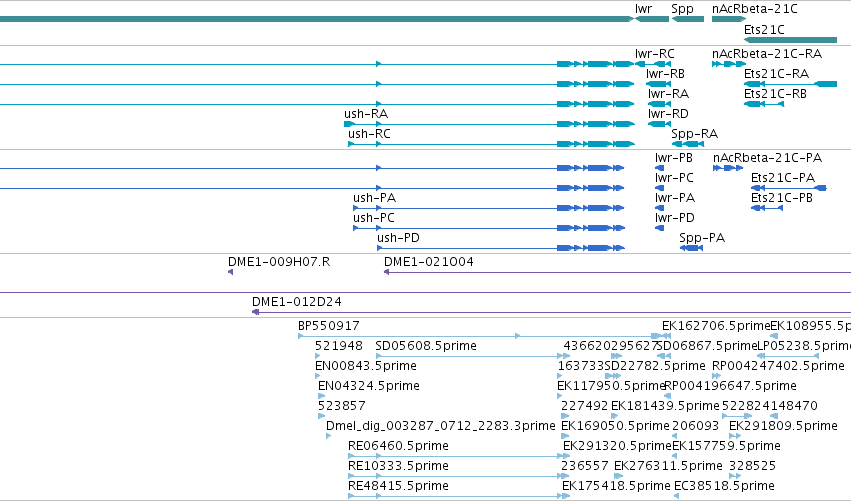Click the lwr-RB transcript label

(665, 74)
